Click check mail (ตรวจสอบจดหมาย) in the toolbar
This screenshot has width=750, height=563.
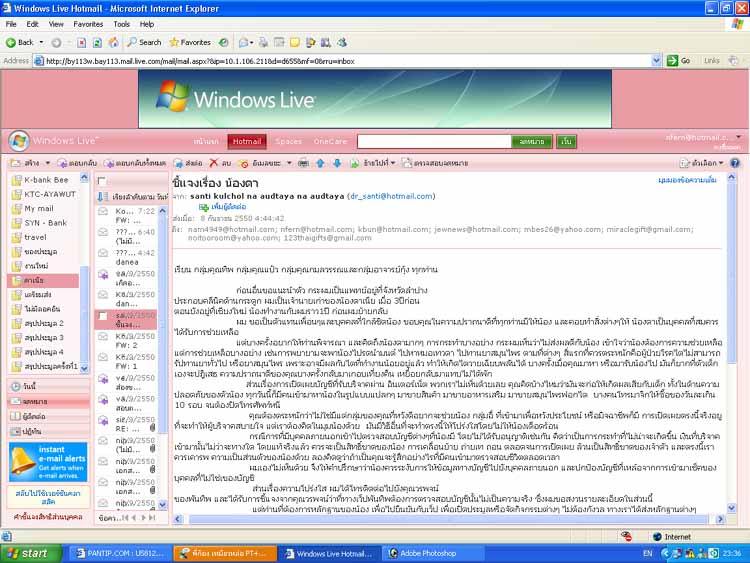pyautogui.click(x=435, y=163)
